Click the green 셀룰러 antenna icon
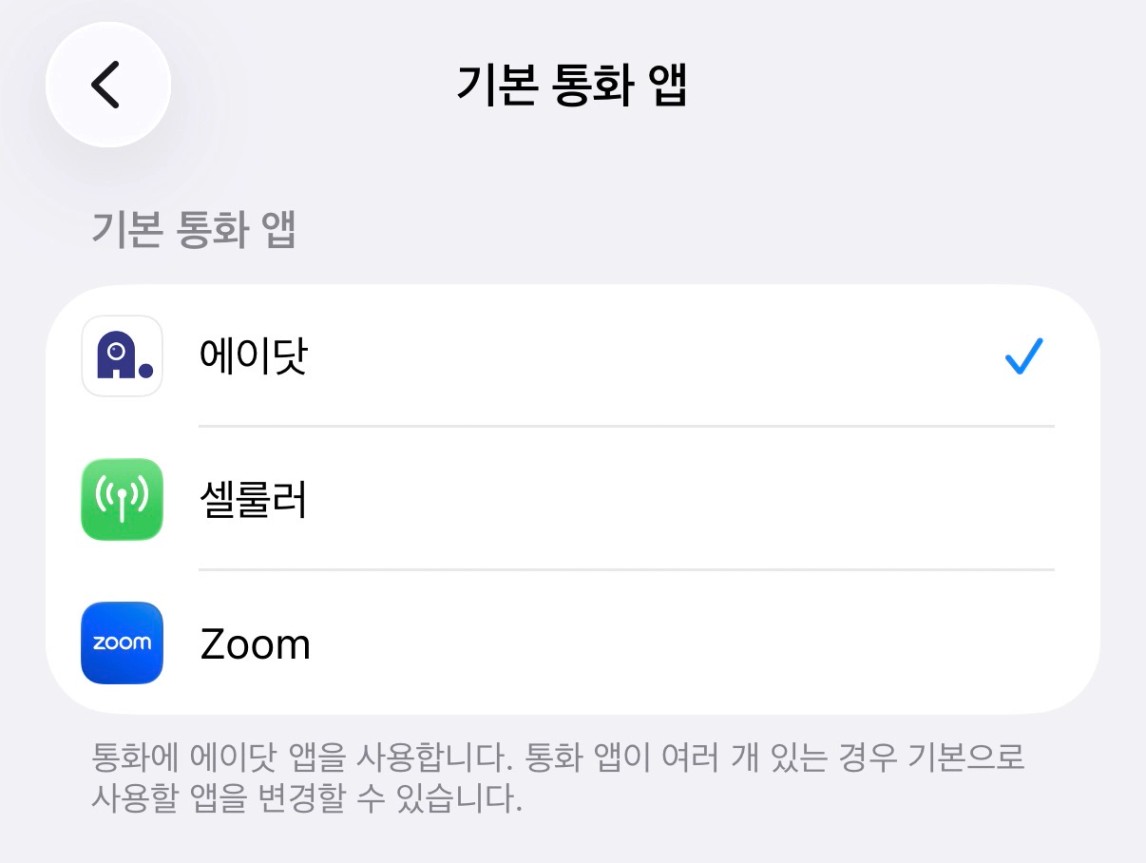Viewport: 1146px width, 863px height. point(122,499)
